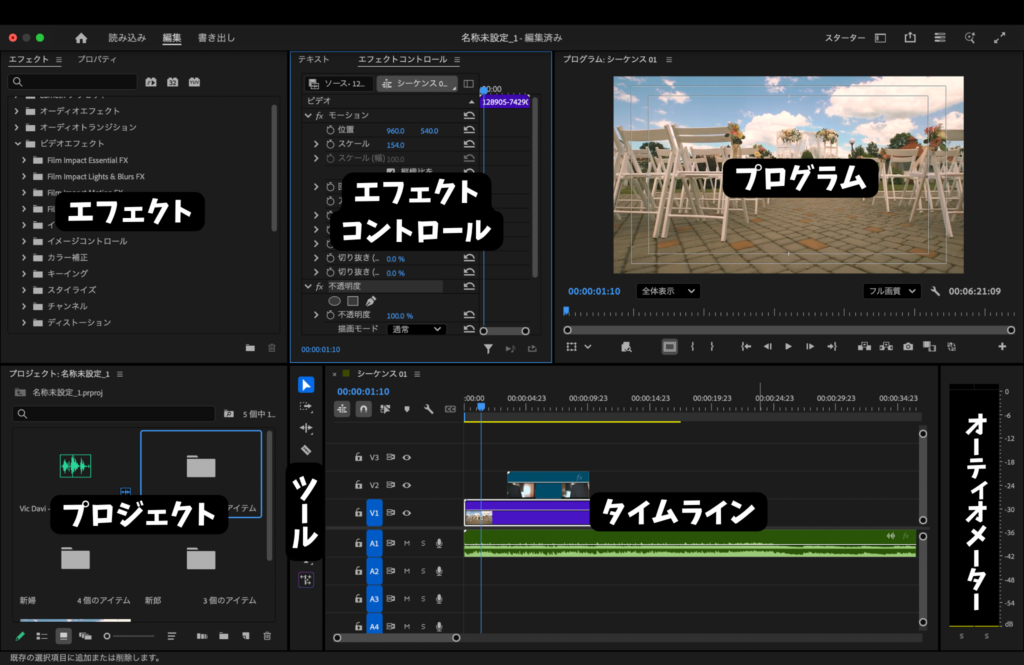This screenshot has height=665, width=1024.
Task: Toggle full screen arrows icon in header
Action: click(x=1000, y=38)
